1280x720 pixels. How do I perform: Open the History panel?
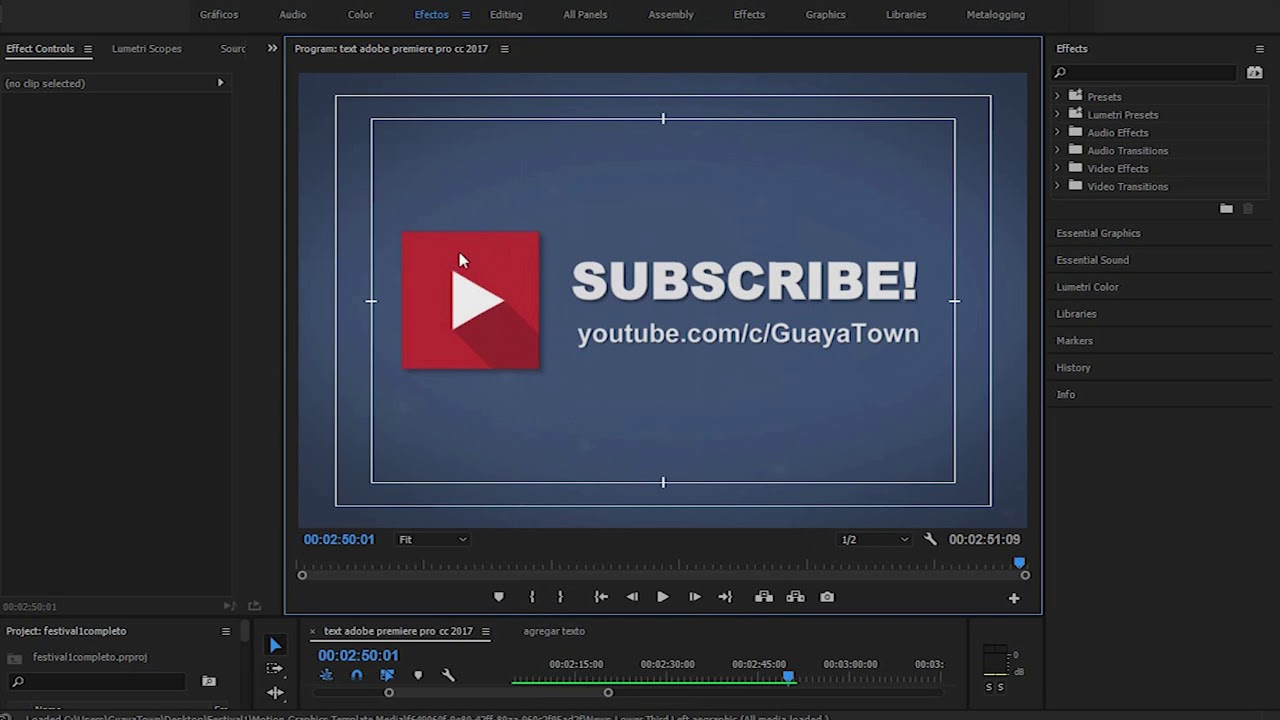[1073, 368]
